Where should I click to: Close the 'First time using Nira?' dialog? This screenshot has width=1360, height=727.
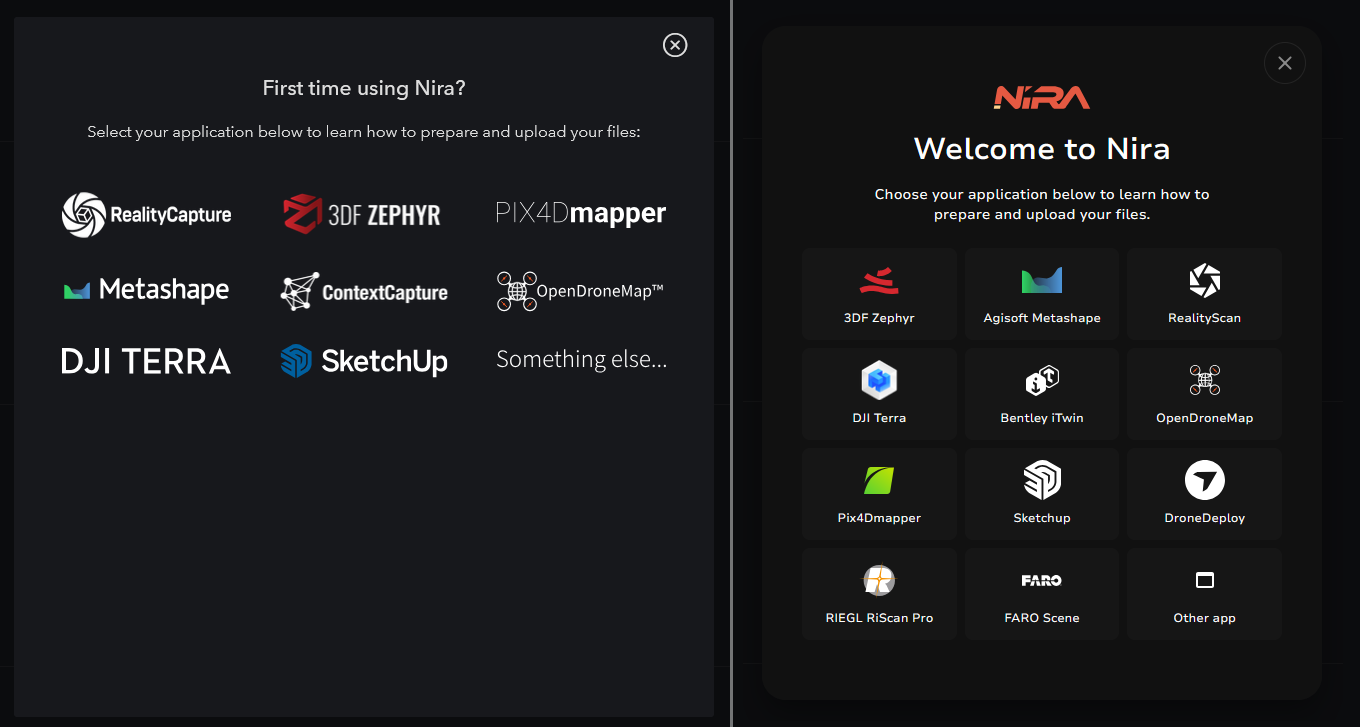pyautogui.click(x=675, y=45)
